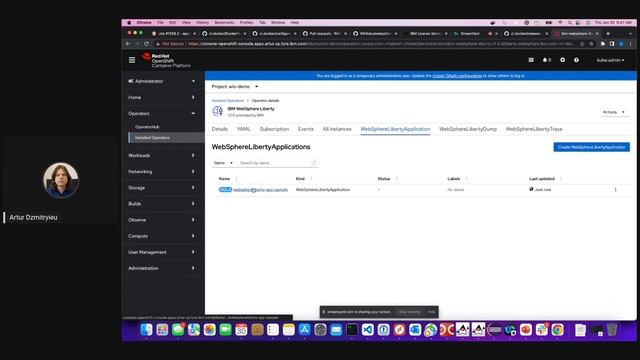
Task: Switch to the YAML tab
Action: click(244, 129)
